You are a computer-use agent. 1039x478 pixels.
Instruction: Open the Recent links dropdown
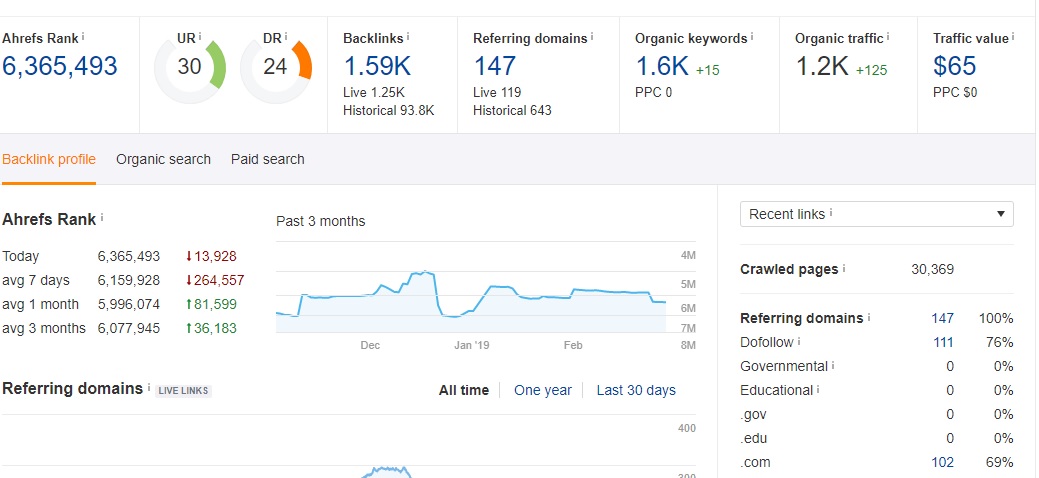pyautogui.click(x=877, y=214)
